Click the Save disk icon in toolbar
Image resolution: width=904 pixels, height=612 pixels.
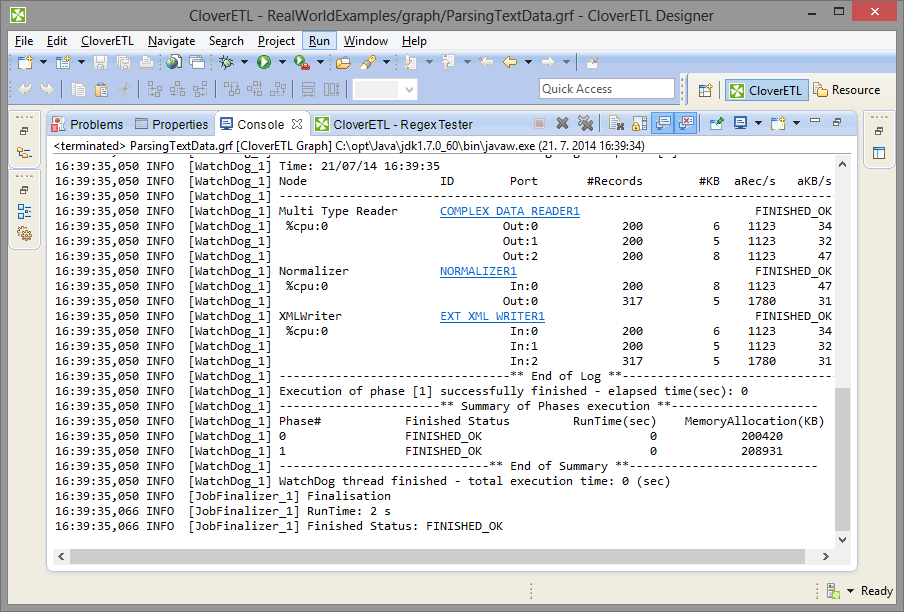[100, 62]
